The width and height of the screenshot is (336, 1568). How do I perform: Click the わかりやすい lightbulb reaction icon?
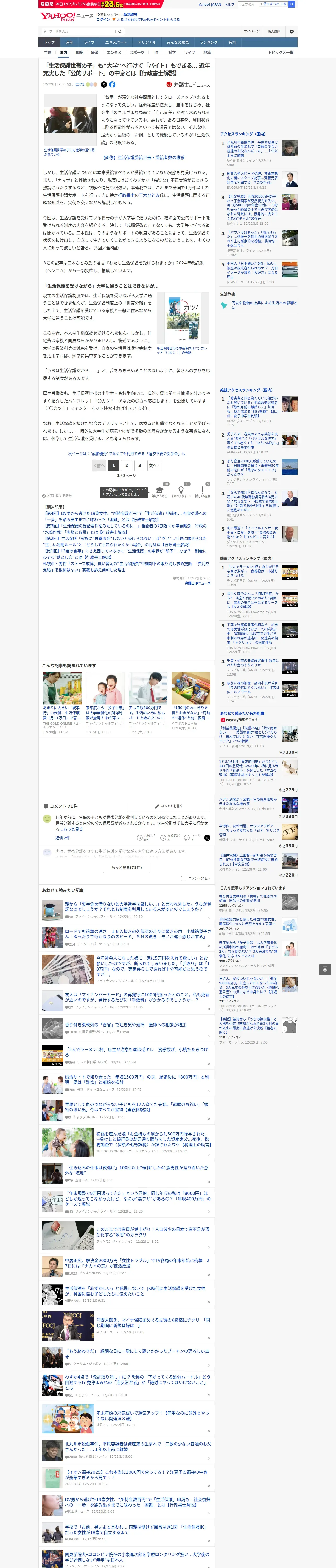pos(181,490)
